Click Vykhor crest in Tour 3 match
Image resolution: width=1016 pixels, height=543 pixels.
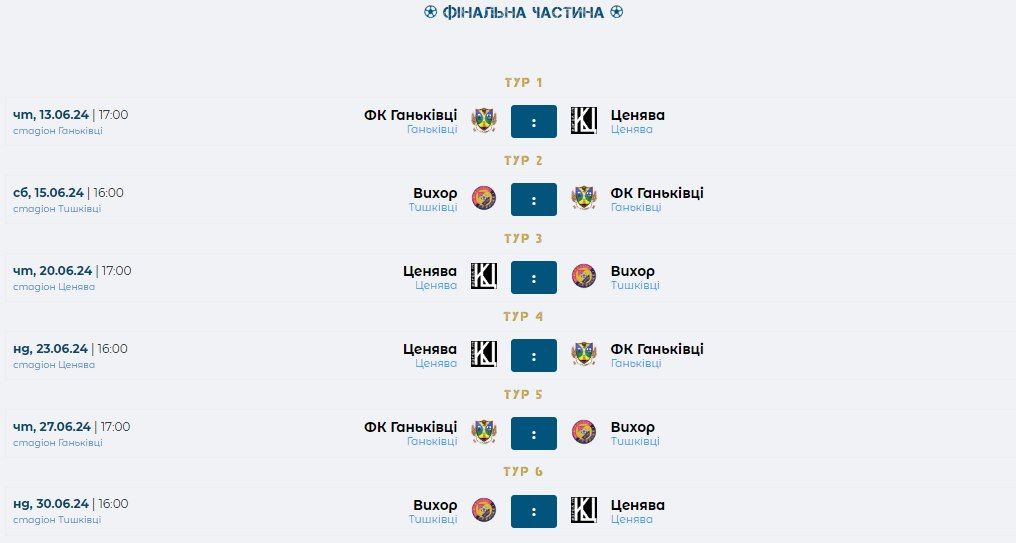point(583,276)
